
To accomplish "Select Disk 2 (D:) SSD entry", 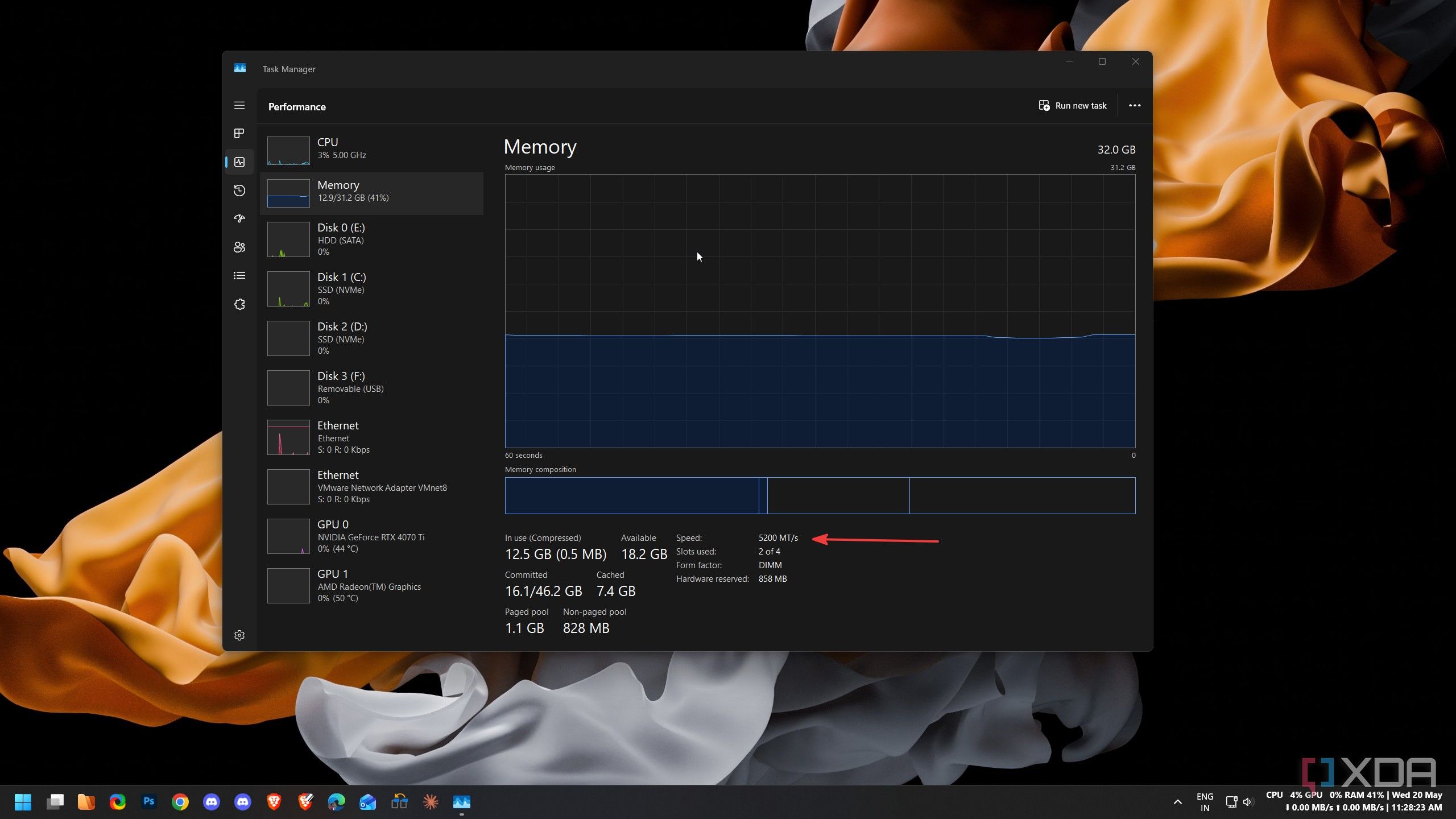I will tap(372, 338).
